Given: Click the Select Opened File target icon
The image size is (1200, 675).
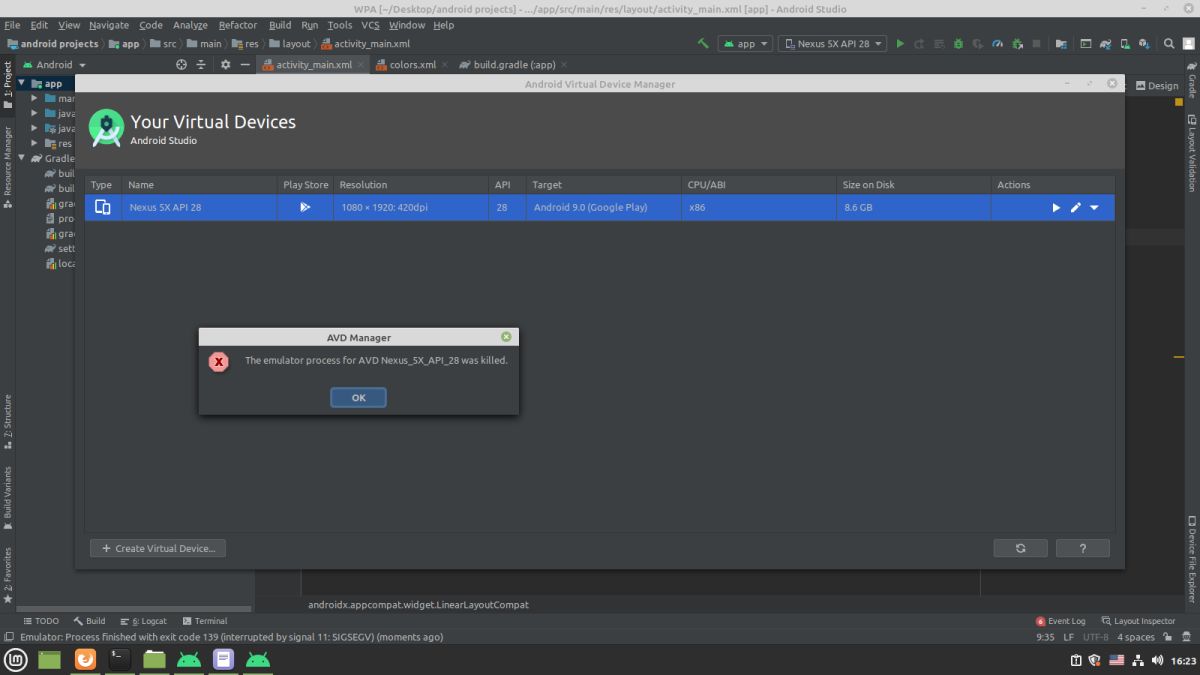Looking at the screenshot, I should click(x=181, y=64).
